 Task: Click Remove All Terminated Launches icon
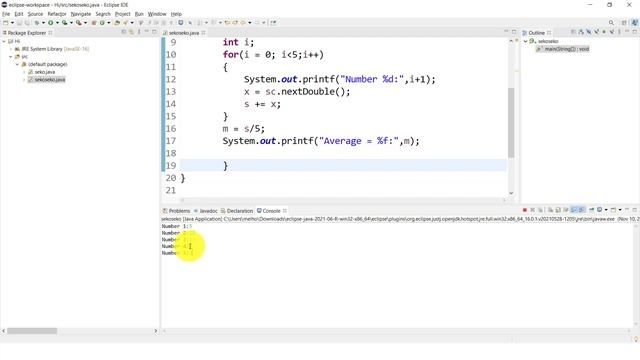pyautogui.click(x=540, y=210)
